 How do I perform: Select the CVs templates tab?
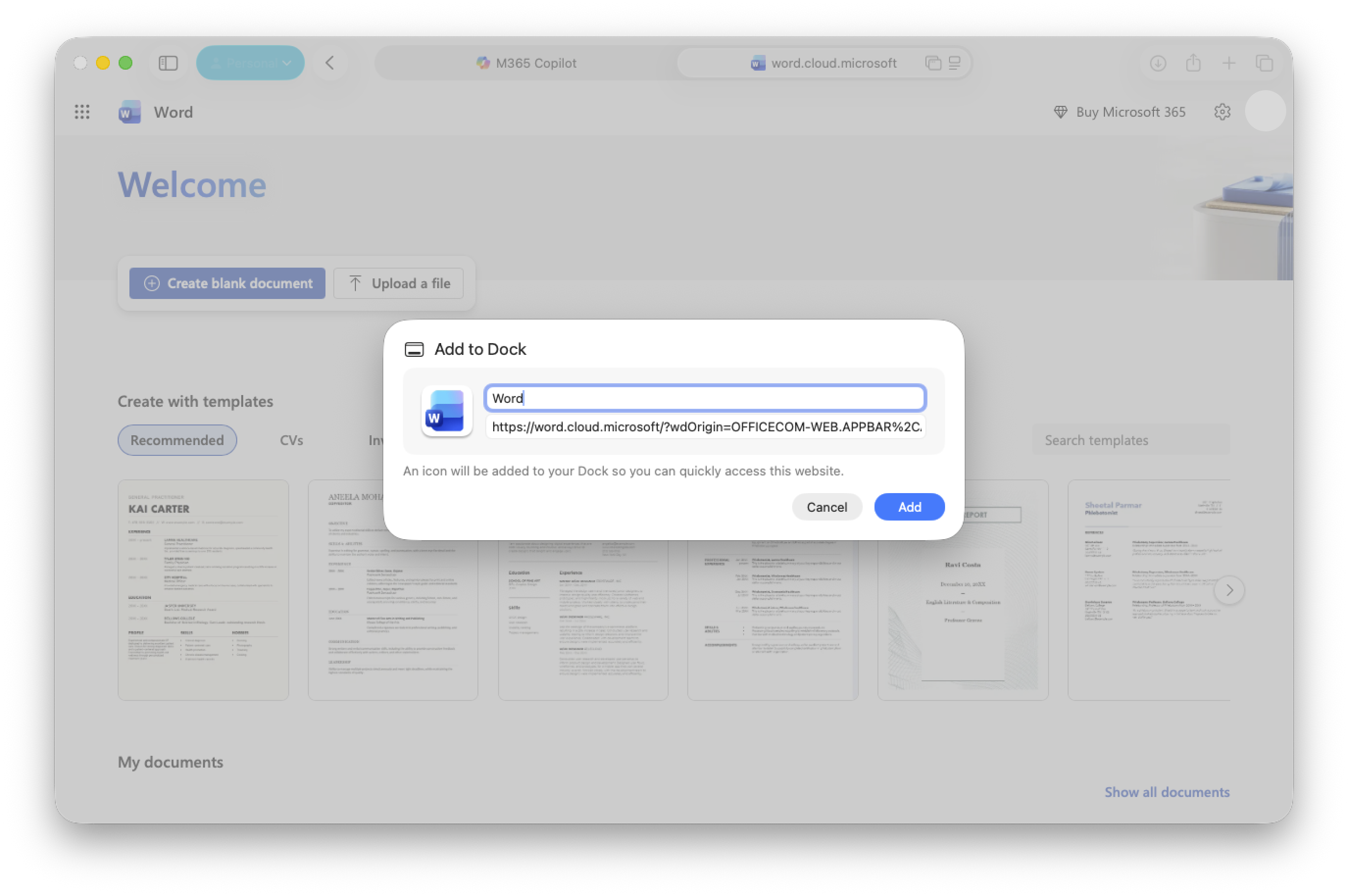point(292,440)
